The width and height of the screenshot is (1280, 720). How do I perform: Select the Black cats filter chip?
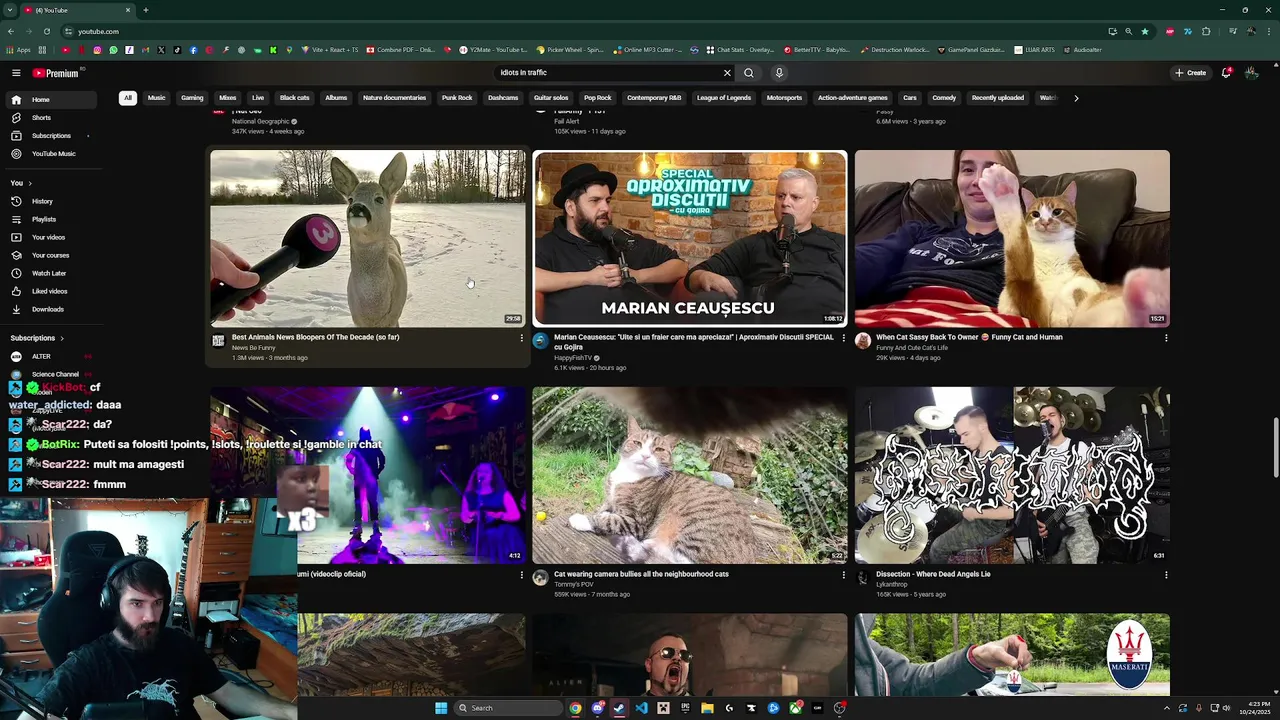point(295,98)
